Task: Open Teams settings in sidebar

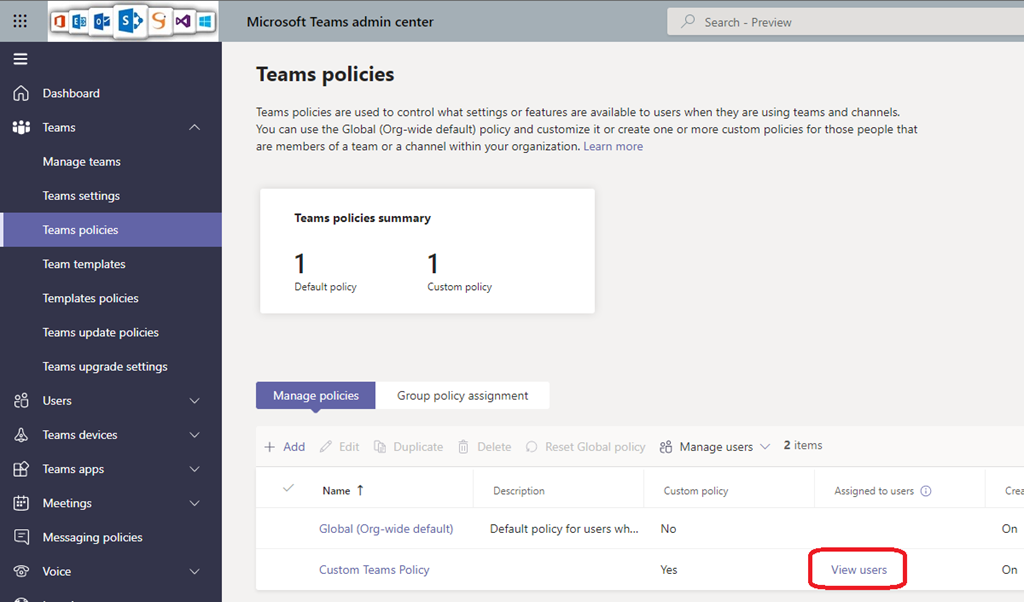Action: tap(81, 196)
